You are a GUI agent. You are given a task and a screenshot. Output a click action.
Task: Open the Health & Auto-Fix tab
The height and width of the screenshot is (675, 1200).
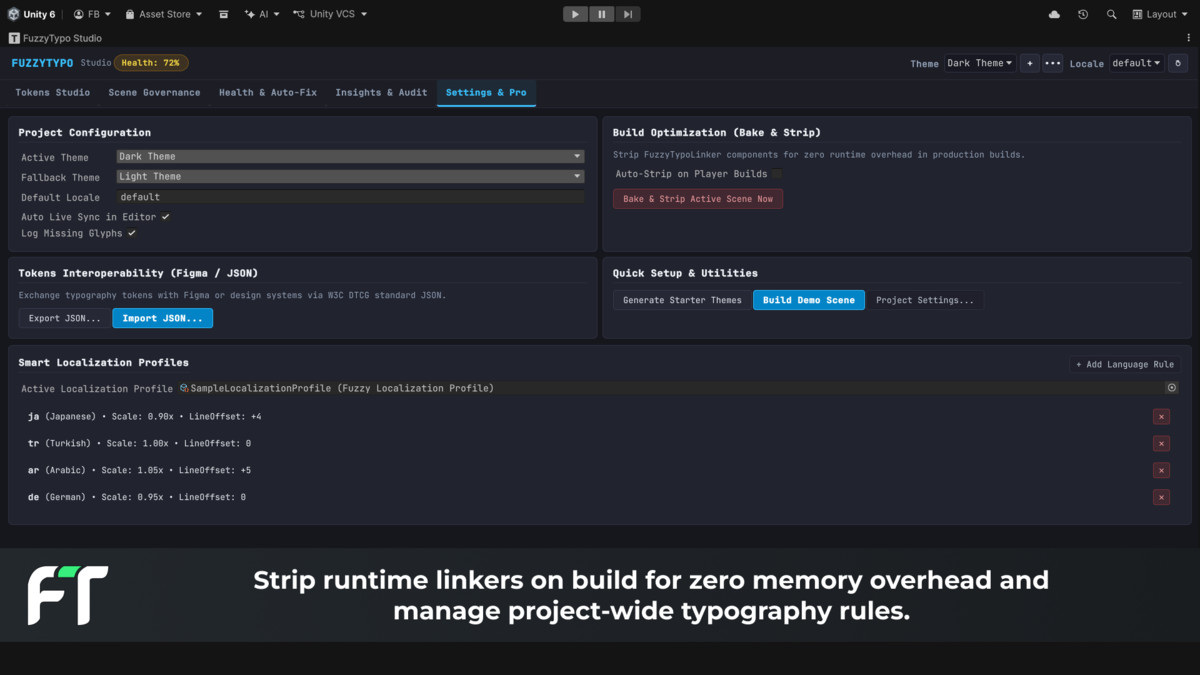[x=268, y=92]
